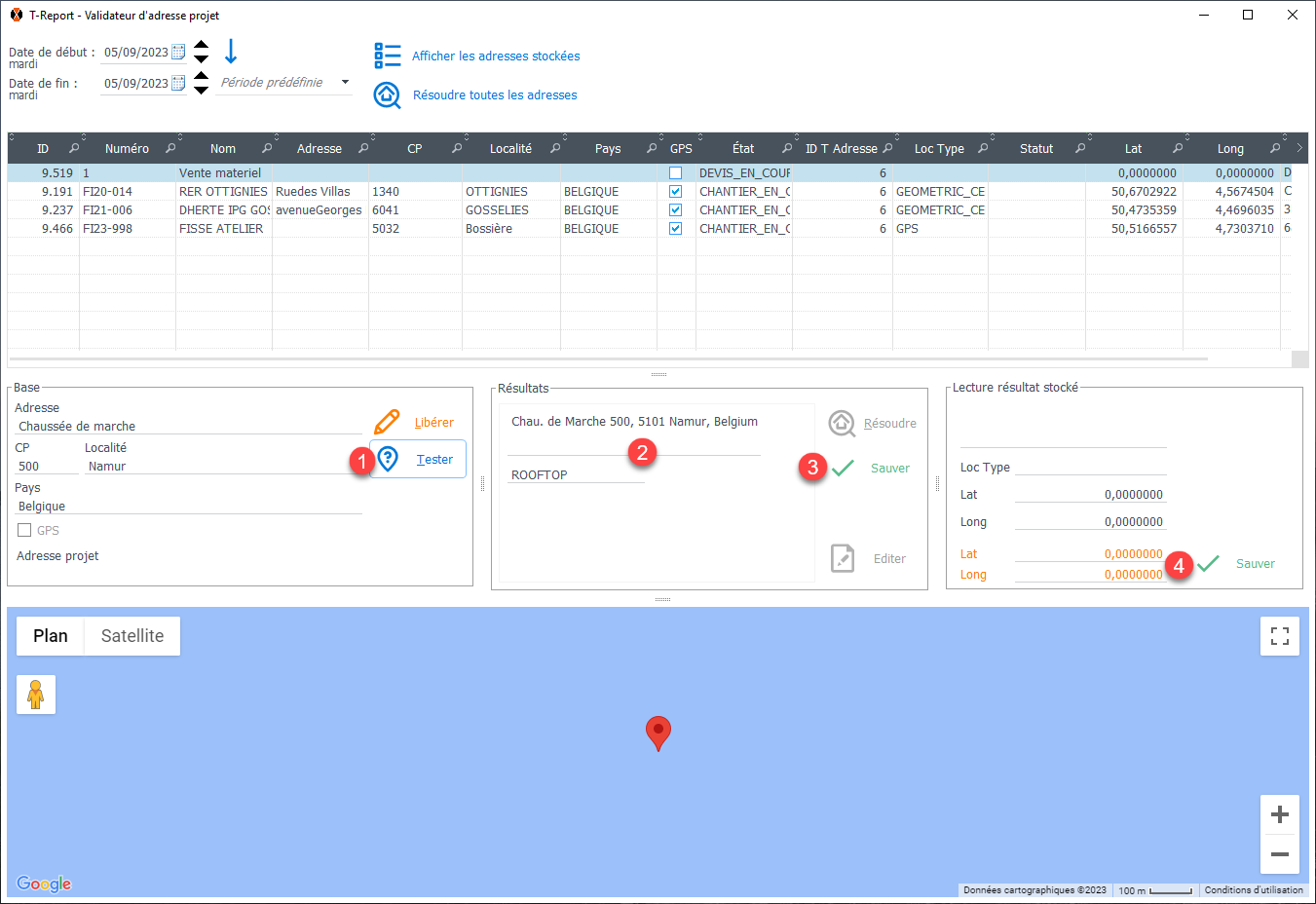1316x904 pixels.
Task: Decrease the end date with down arrow
Action: [201, 91]
